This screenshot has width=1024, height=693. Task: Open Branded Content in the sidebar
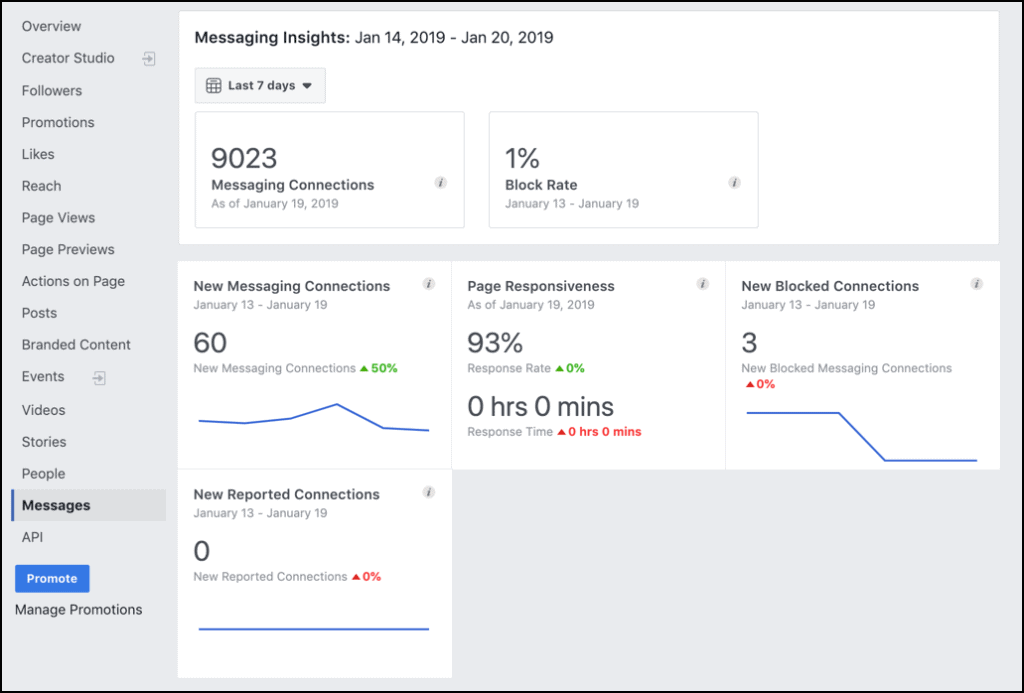tap(76, 345)
